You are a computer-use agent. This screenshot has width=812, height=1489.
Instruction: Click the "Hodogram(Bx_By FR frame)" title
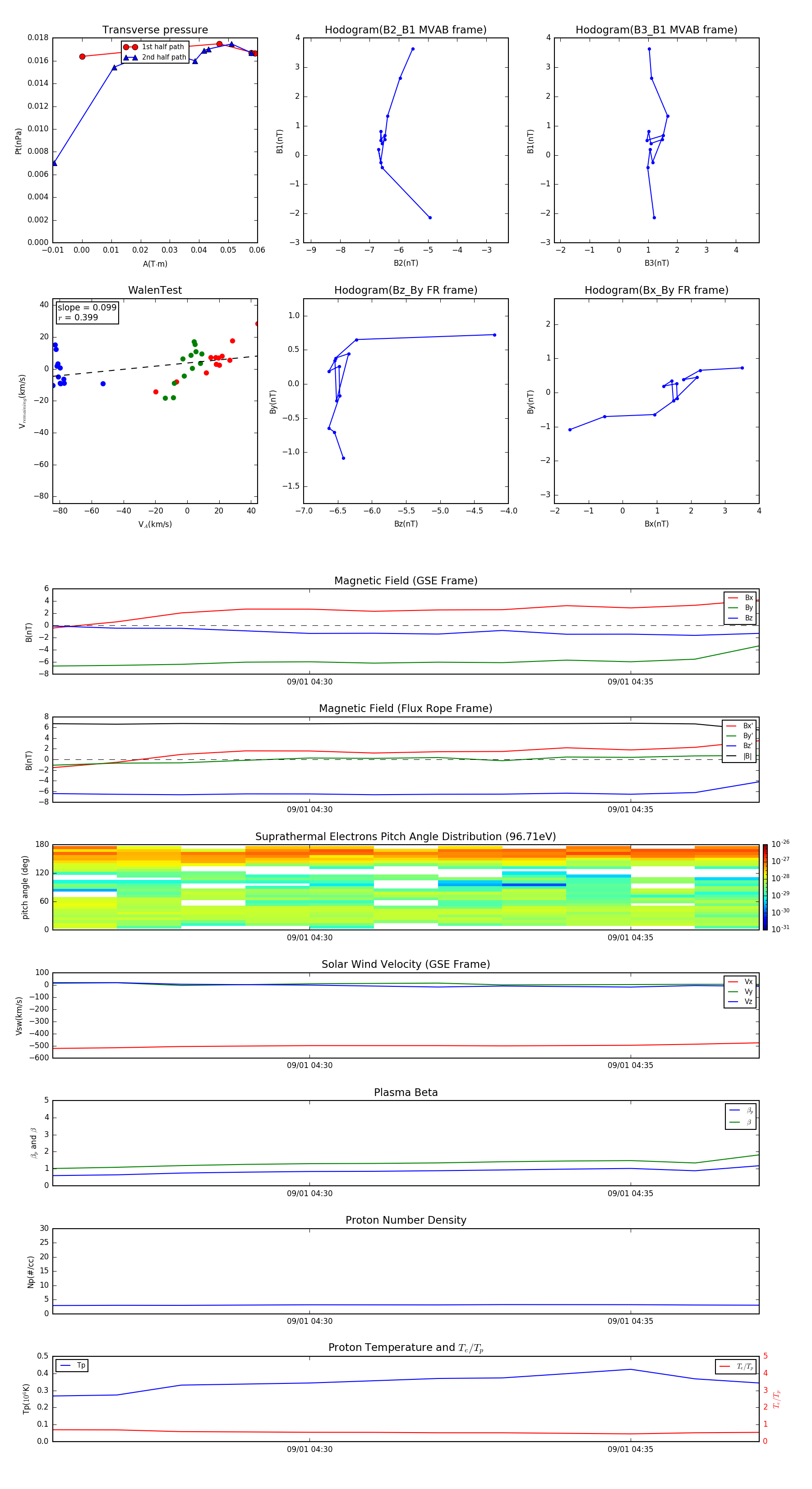656,290
